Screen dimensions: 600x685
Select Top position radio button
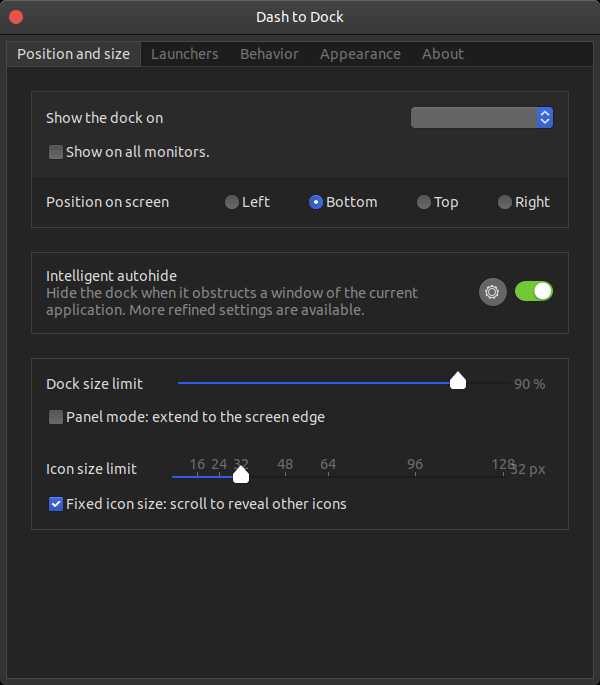click(424, 202)
